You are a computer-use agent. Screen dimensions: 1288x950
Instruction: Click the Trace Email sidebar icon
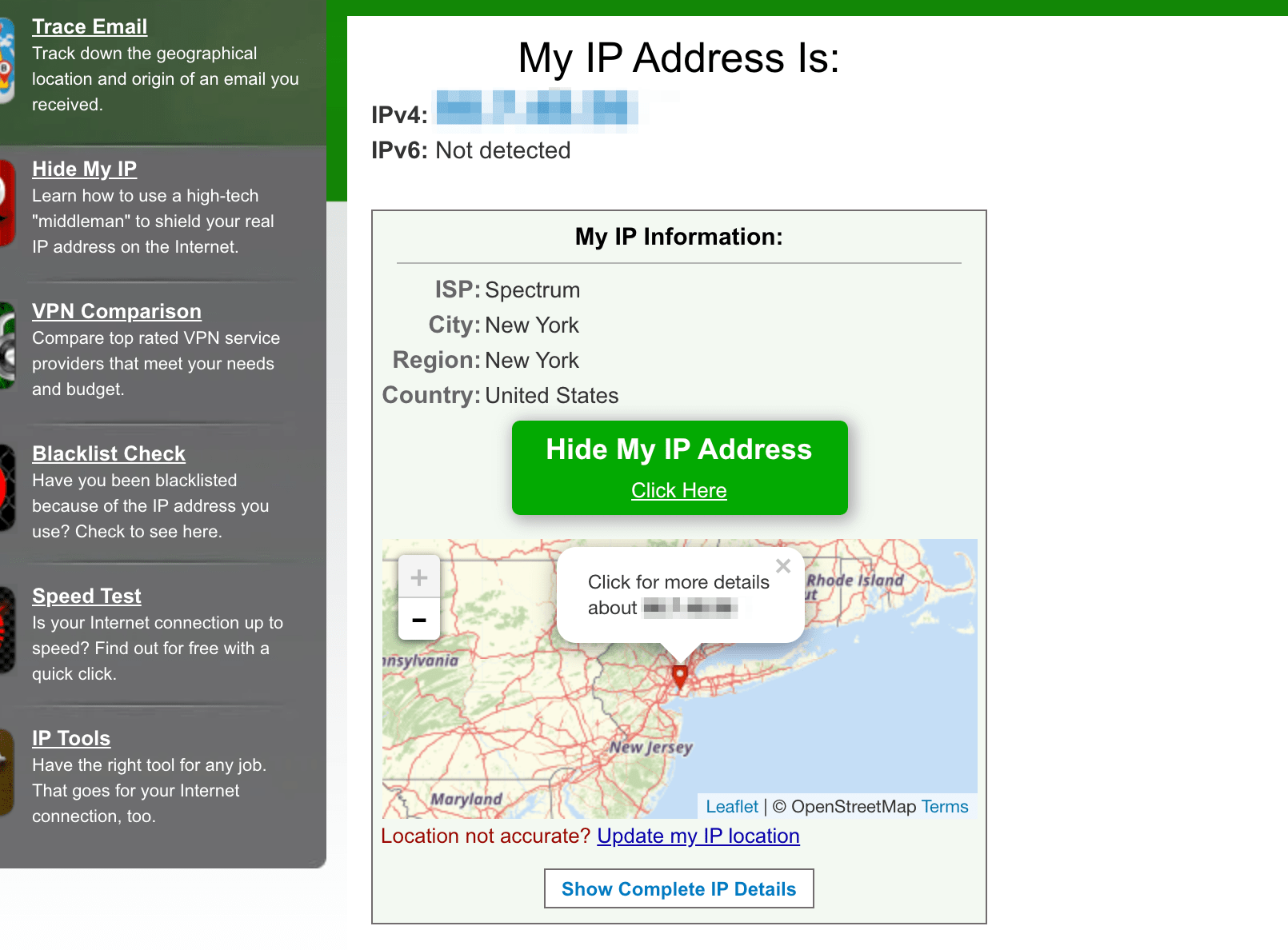point(7,62)
